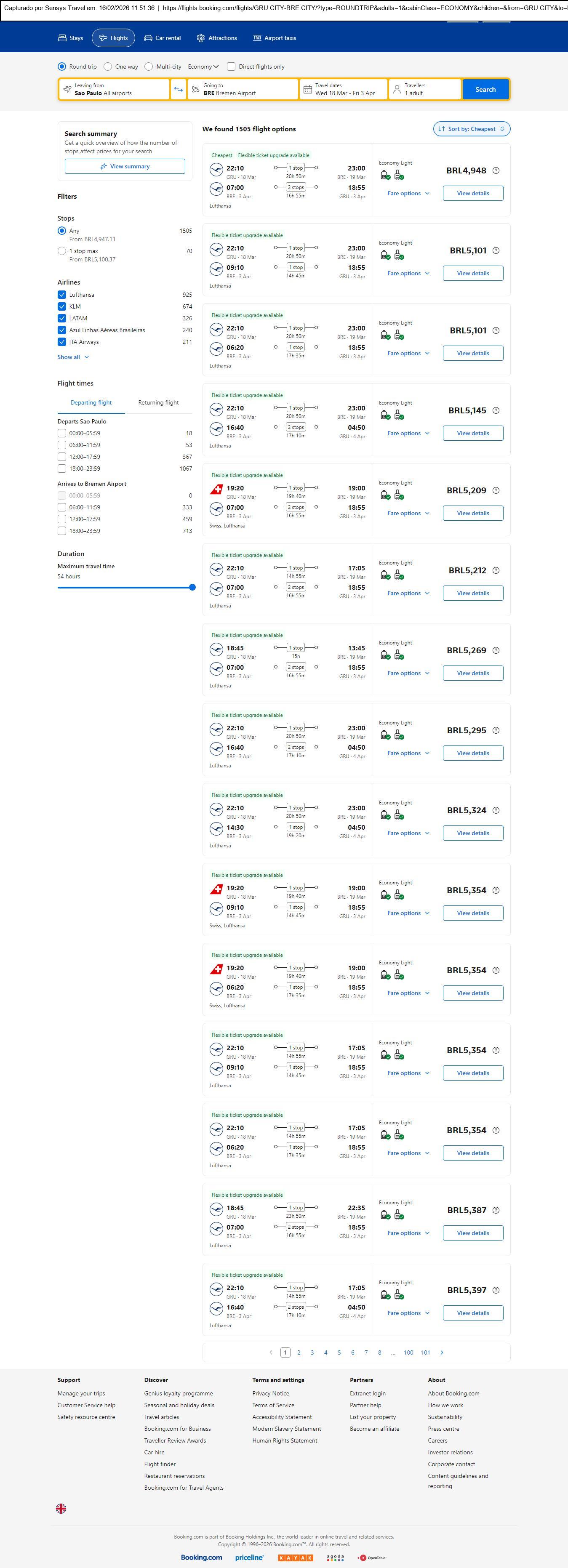Screen dimensions: 568x1568
Task: Uncheck the KLM airline filter
Action: pyautogui.click(x=61, y=306)
